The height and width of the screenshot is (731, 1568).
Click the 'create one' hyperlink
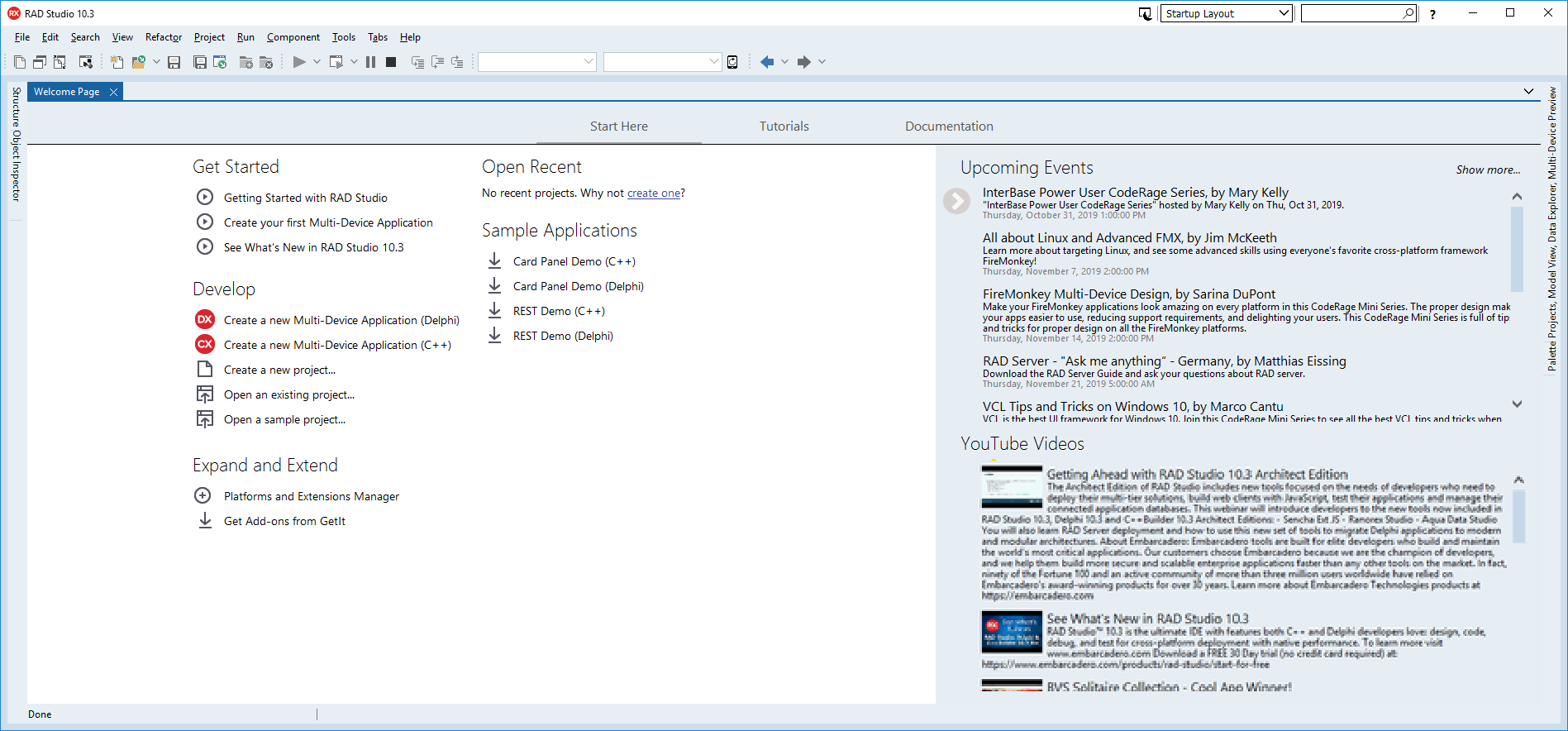click(x=654, y=193)
